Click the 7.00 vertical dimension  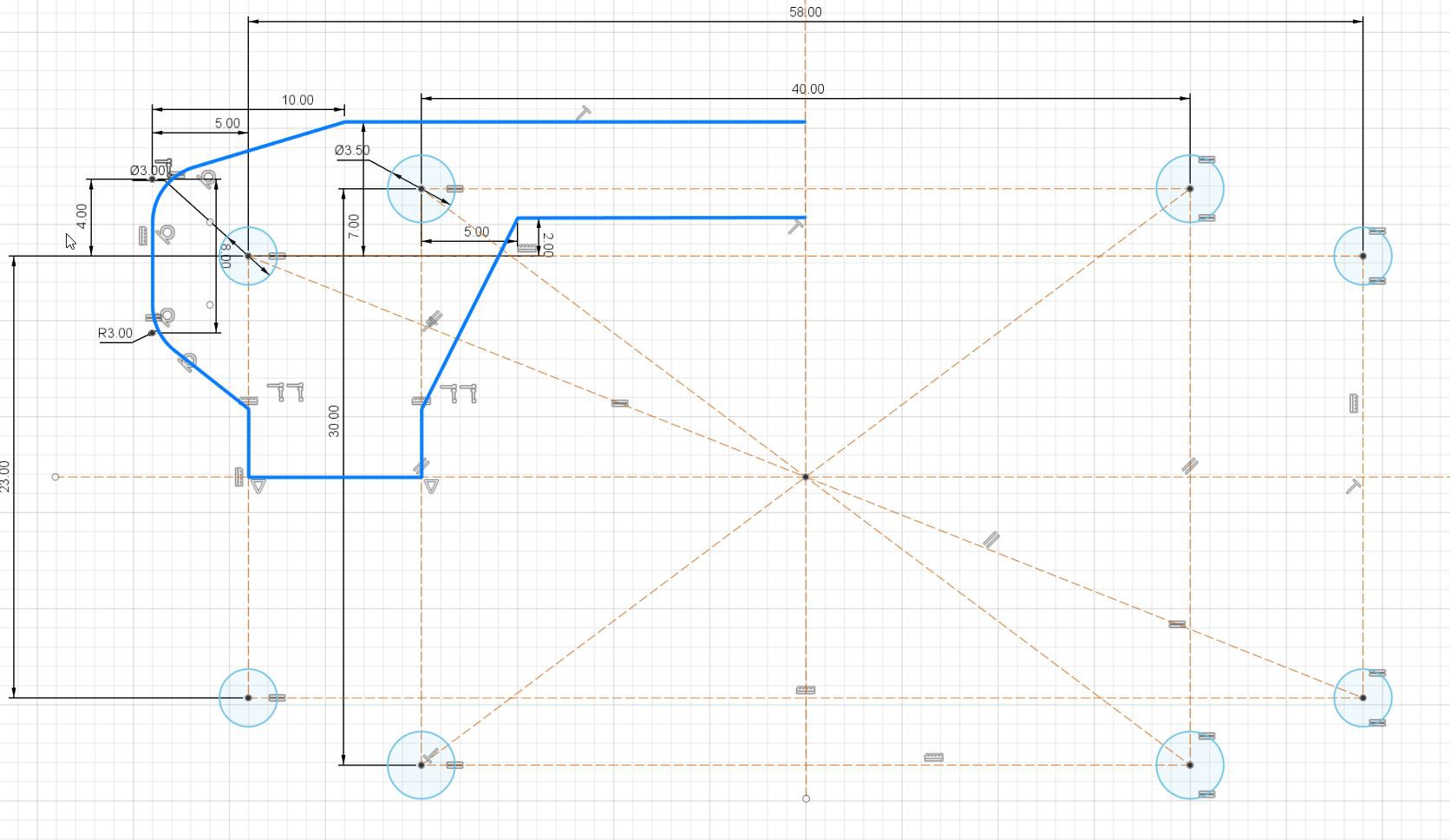coord(354,227)
